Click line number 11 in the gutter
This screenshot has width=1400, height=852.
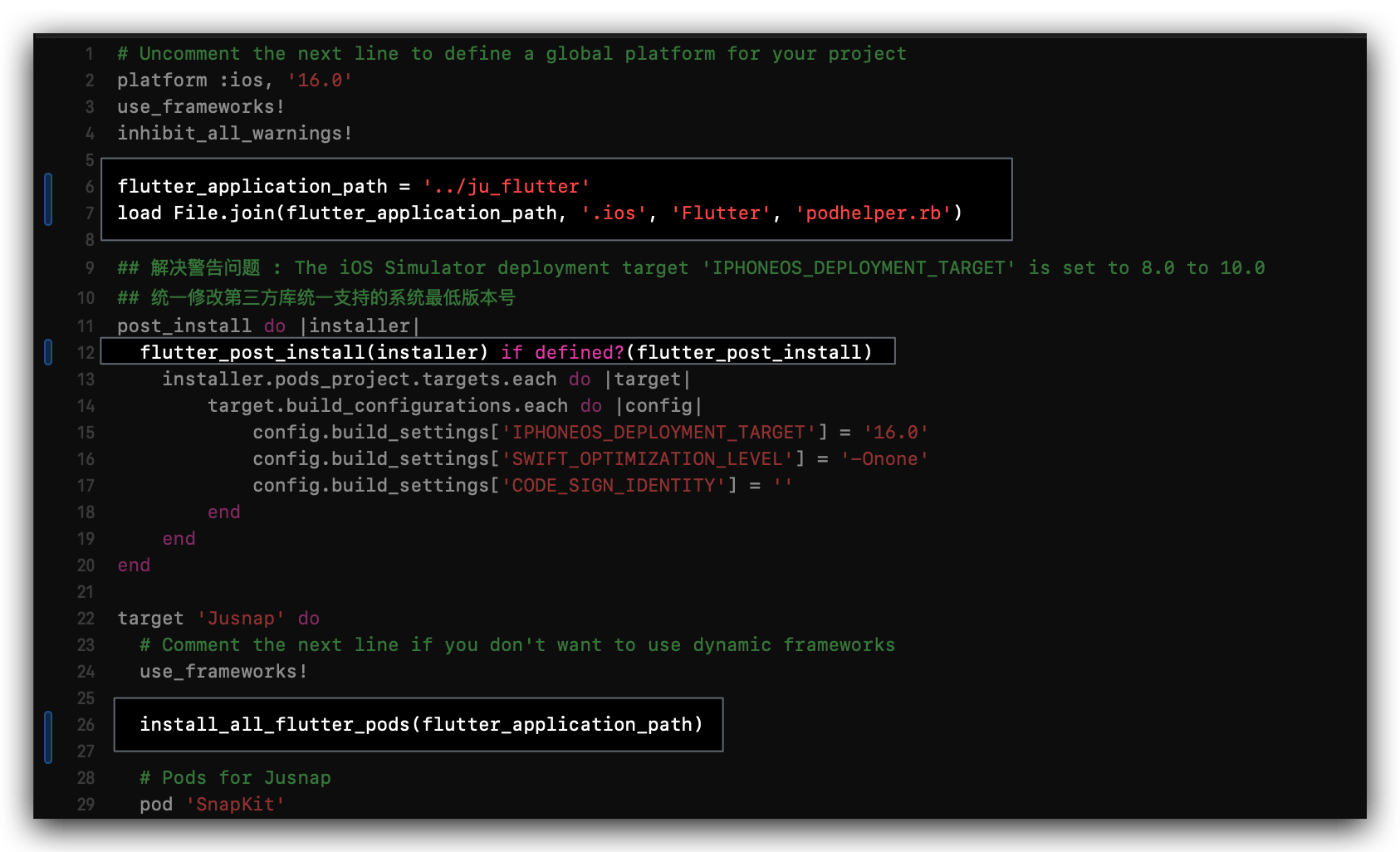tap(86, 326)
